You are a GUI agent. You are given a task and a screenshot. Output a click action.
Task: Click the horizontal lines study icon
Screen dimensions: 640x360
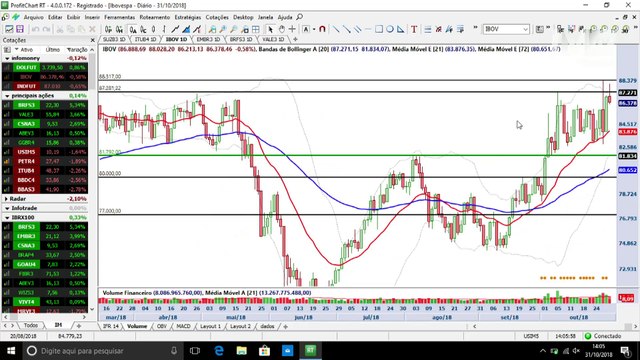pyautogui.click(x=427, y=29)
